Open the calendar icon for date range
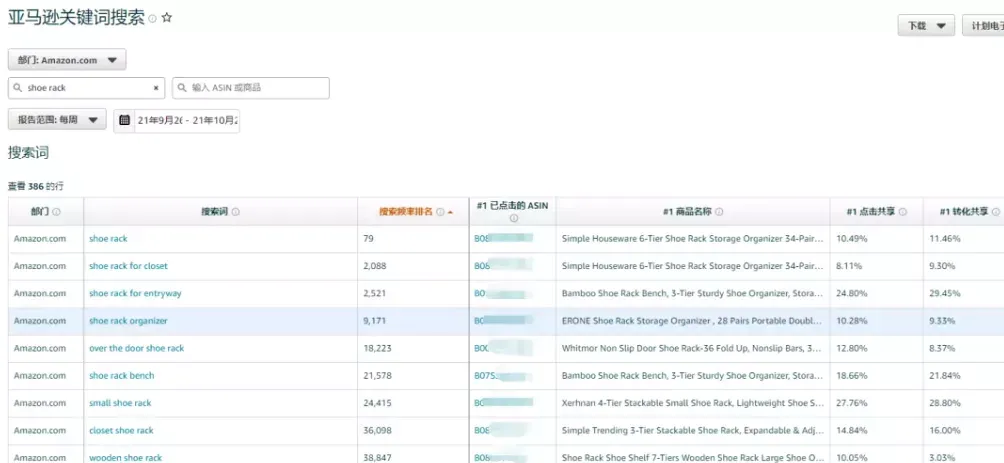The width and height of the screenshot is (1004, 463). tap(124, 120)
